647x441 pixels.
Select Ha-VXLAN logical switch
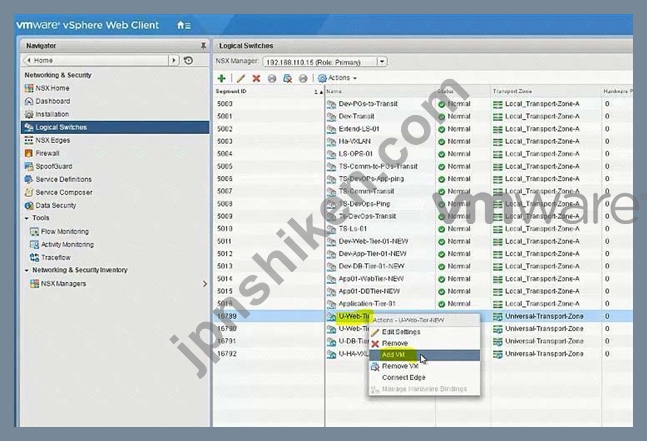pos(354,141)
